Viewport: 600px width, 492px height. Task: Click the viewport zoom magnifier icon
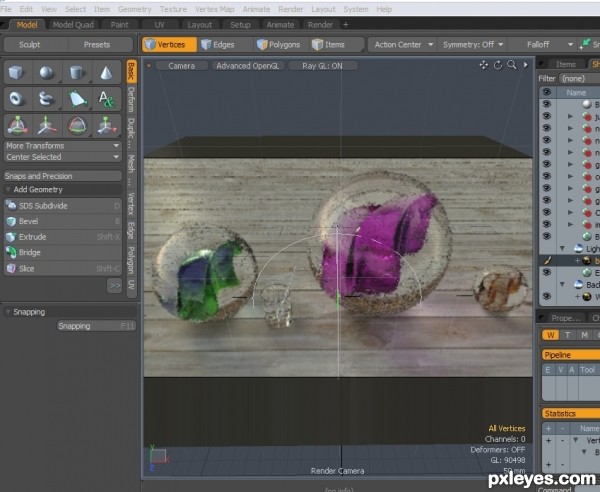point(512,65)
